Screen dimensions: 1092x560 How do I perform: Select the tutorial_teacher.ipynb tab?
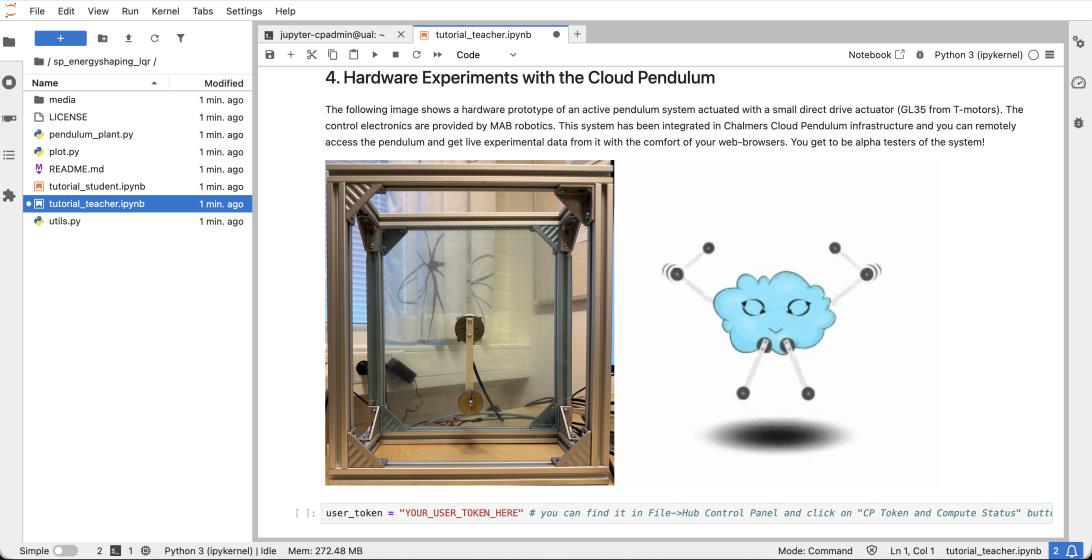[491, 34]
